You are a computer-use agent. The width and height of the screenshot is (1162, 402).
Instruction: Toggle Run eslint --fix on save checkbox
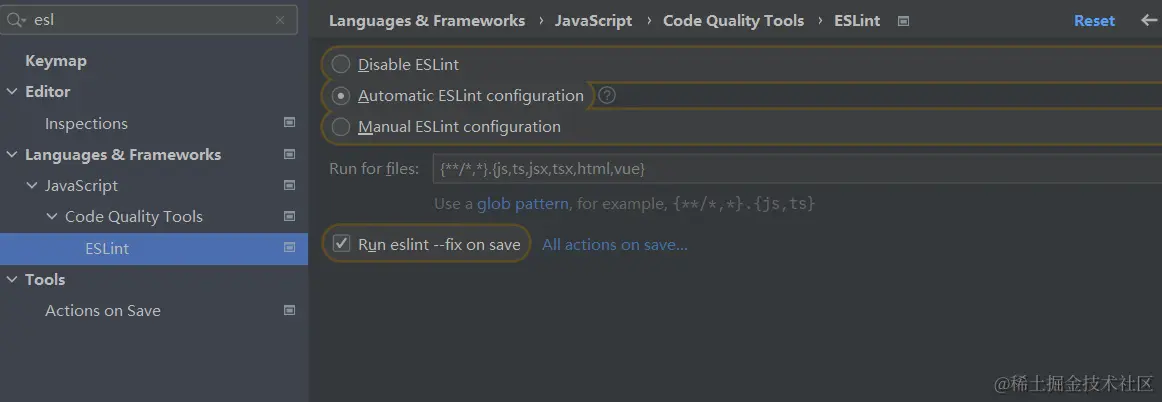341,244
